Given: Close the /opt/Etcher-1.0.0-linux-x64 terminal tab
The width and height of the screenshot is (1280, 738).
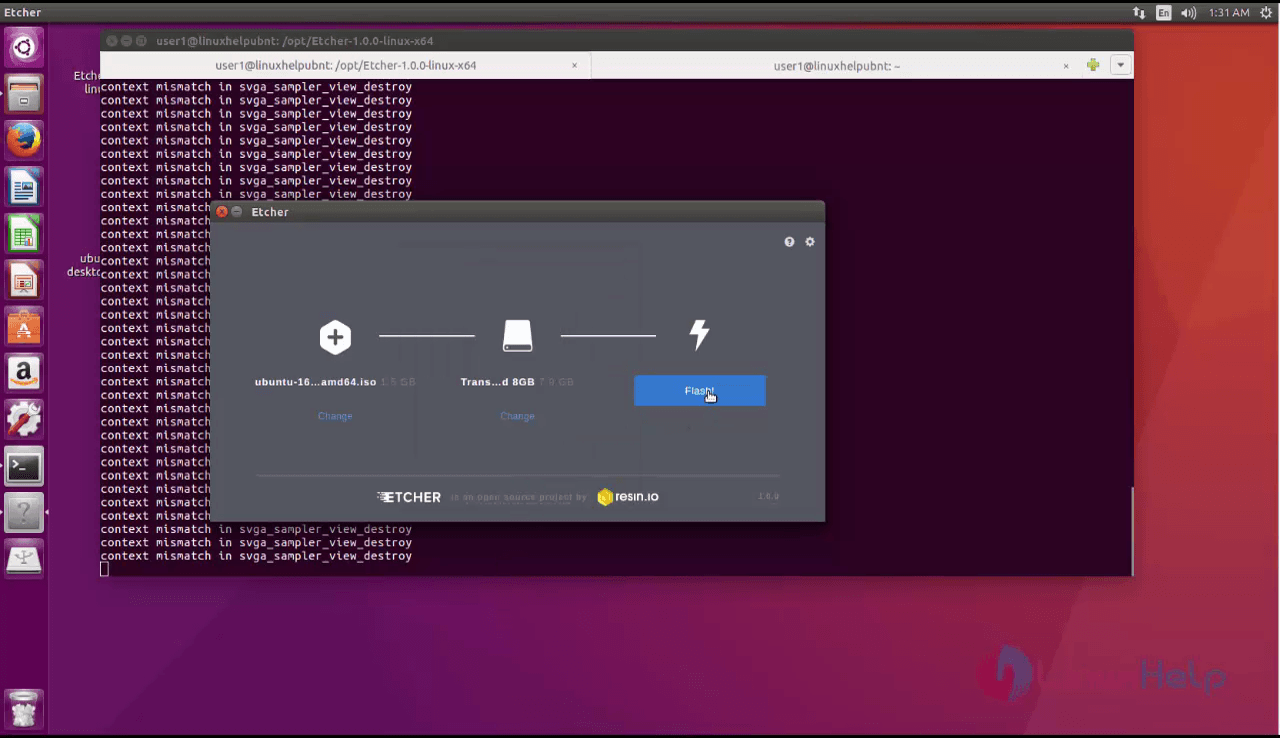Looking at the screenshot, I should click(x=575, y=65).
